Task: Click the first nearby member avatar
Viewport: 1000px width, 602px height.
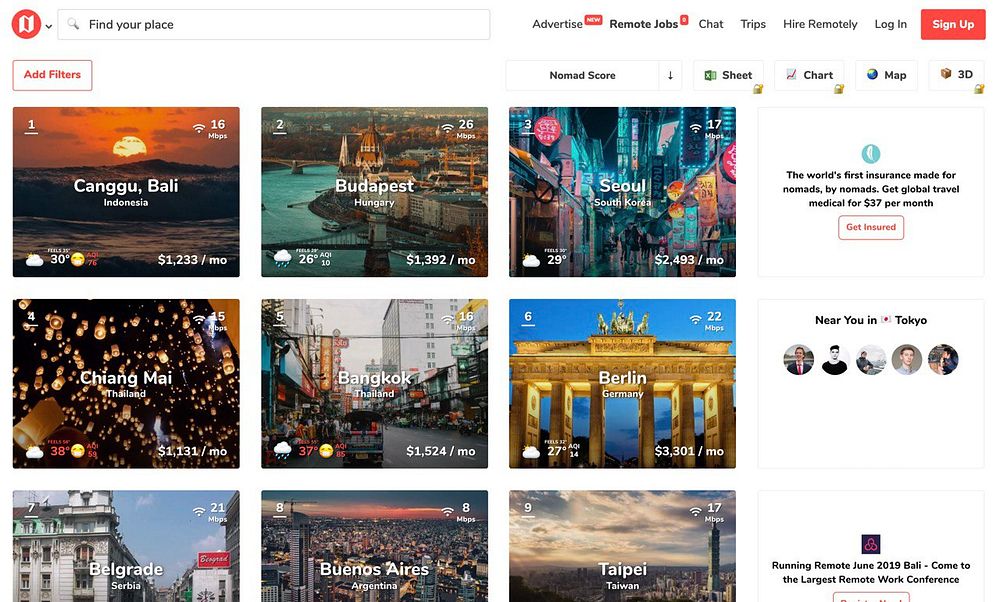Action: tap(798, 360)
